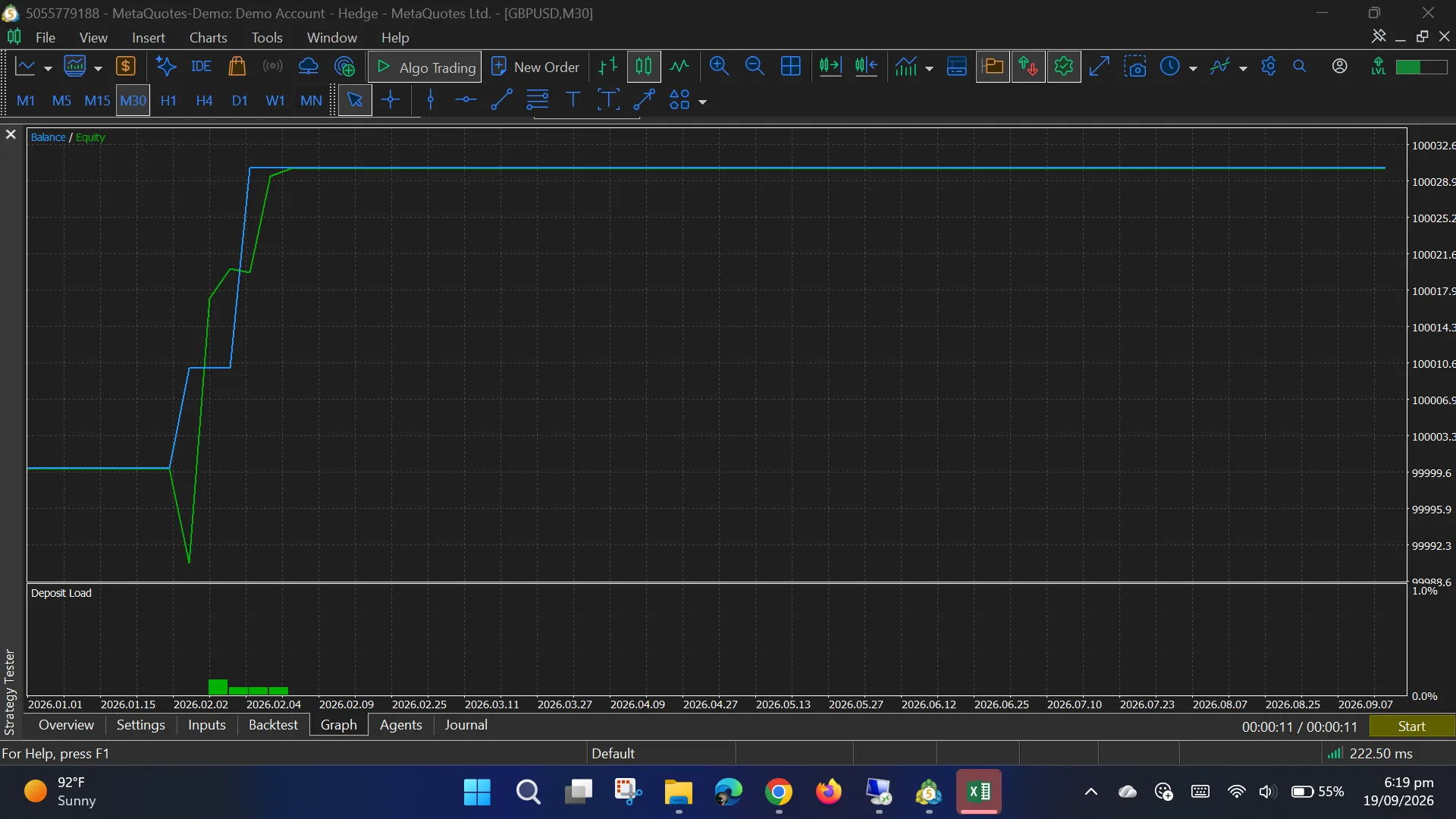The width and height of the screenshot is (1456, 819).
Task: Expand the chart templates dropdown arrow
Action: coord(1242,68)
